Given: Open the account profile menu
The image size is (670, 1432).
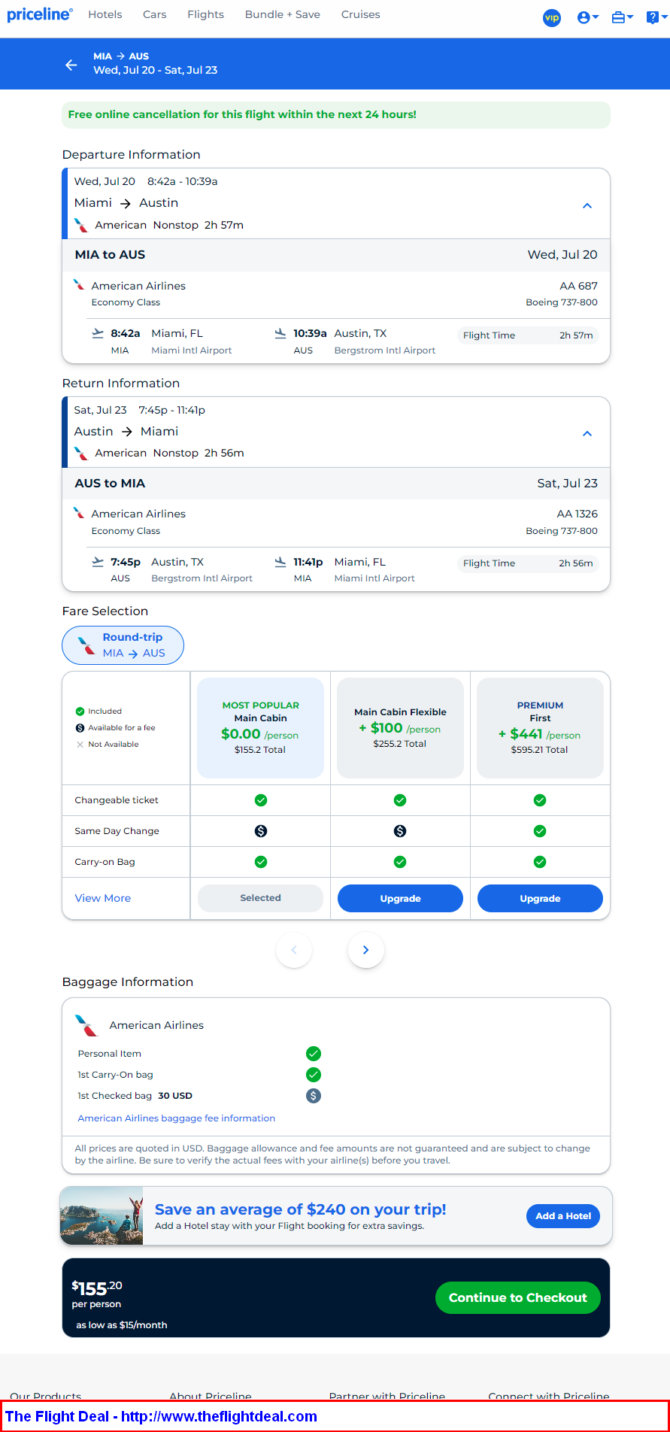Looking at the screenshot, I should coord(588,17).
